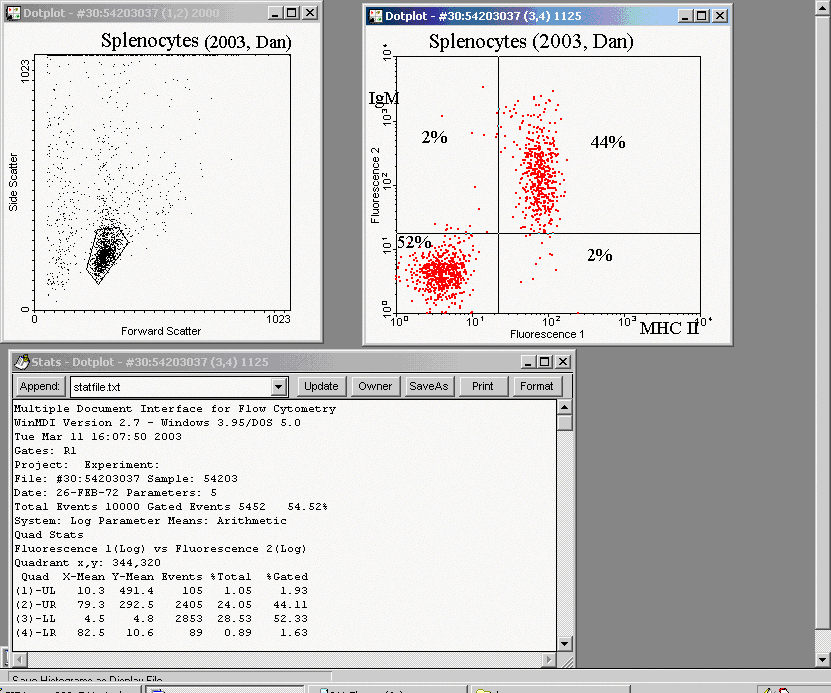The image size is (831, 693).
Task: Click the Owner button
Action: pyautogui.click(x=375, y=386)
